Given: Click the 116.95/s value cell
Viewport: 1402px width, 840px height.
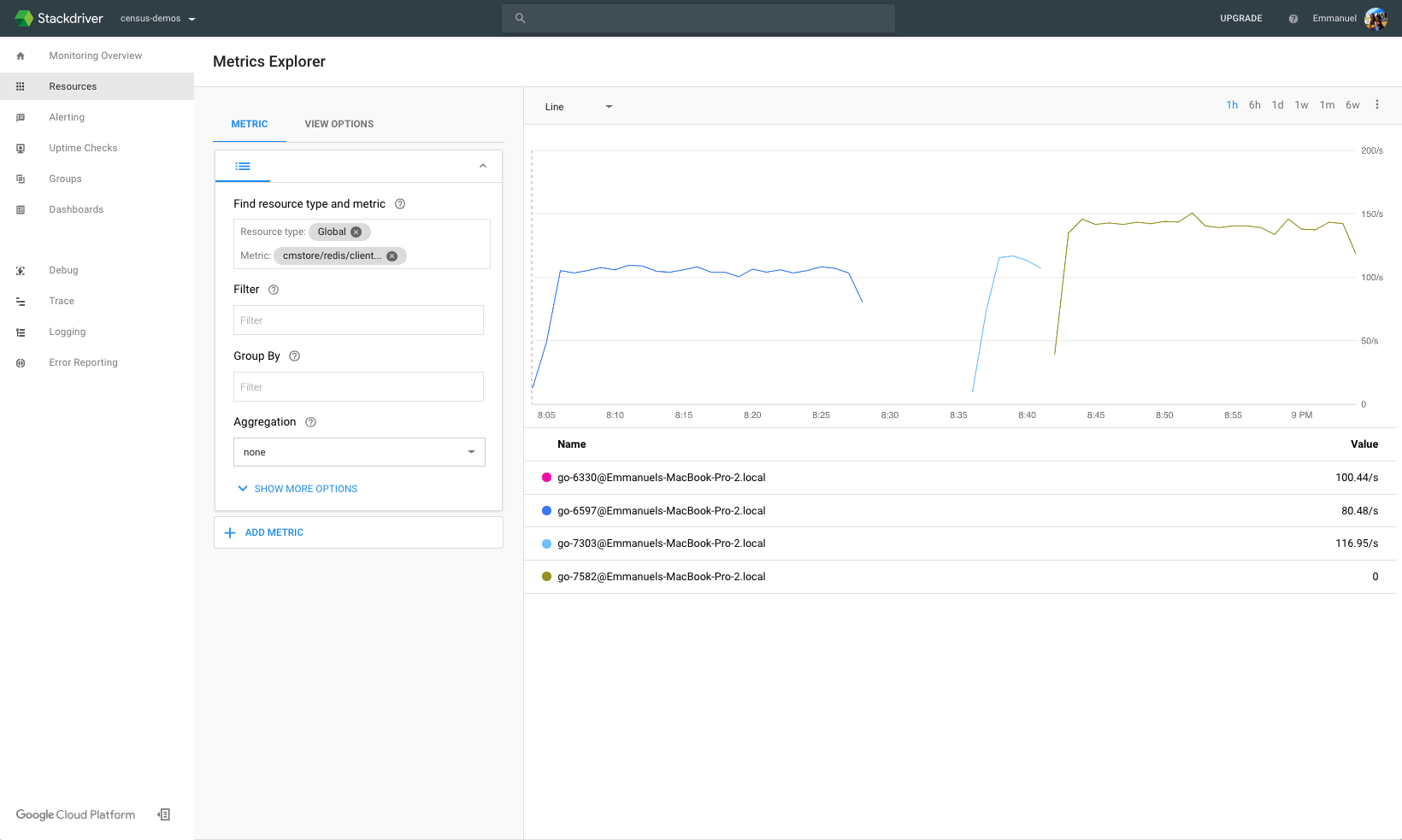Looking at the screenshot, I should click(1357, 543).
